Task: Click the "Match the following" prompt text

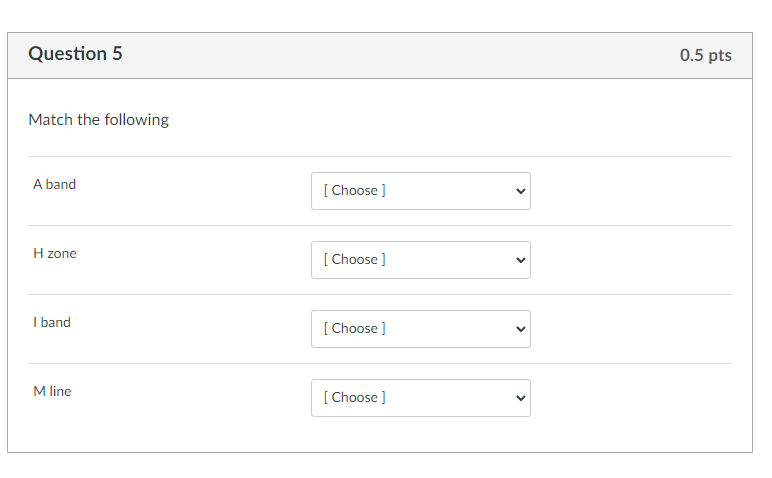Action: click(98, 120)
